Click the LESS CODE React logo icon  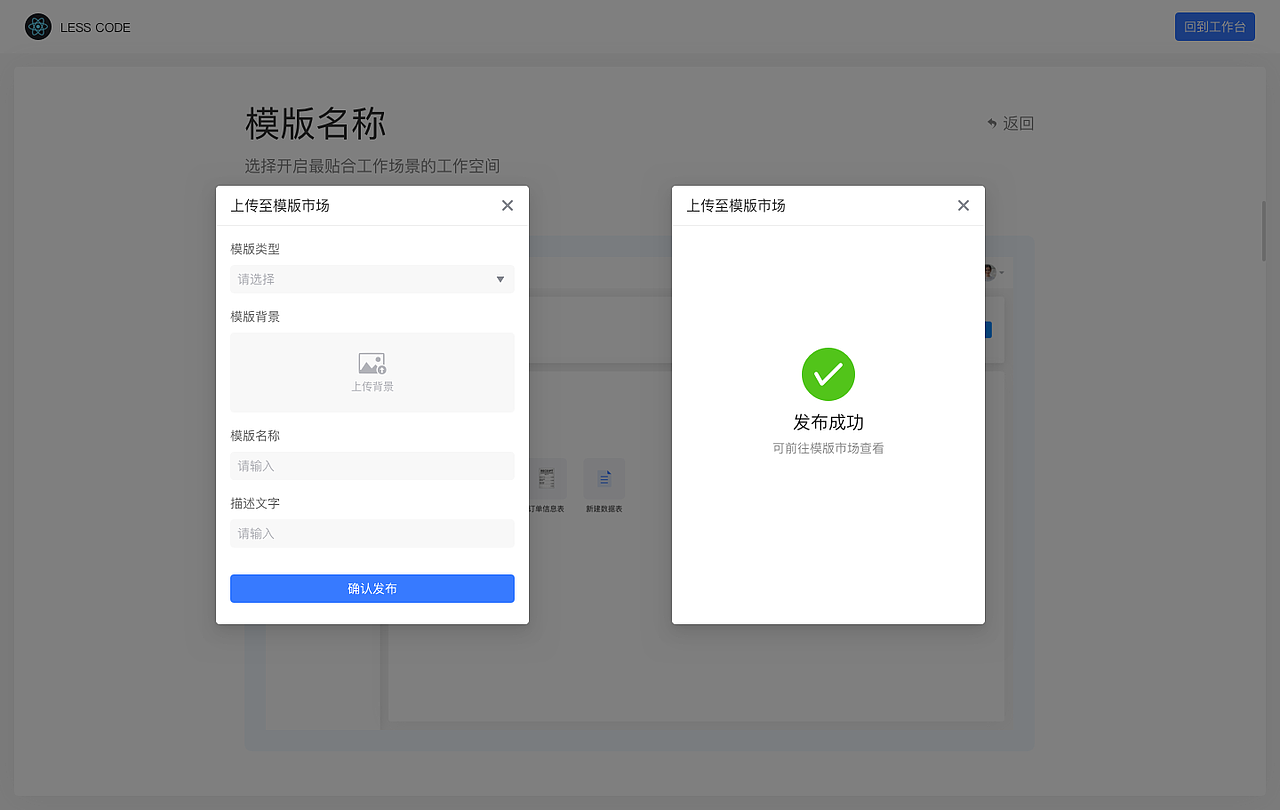tap(38, 26)
